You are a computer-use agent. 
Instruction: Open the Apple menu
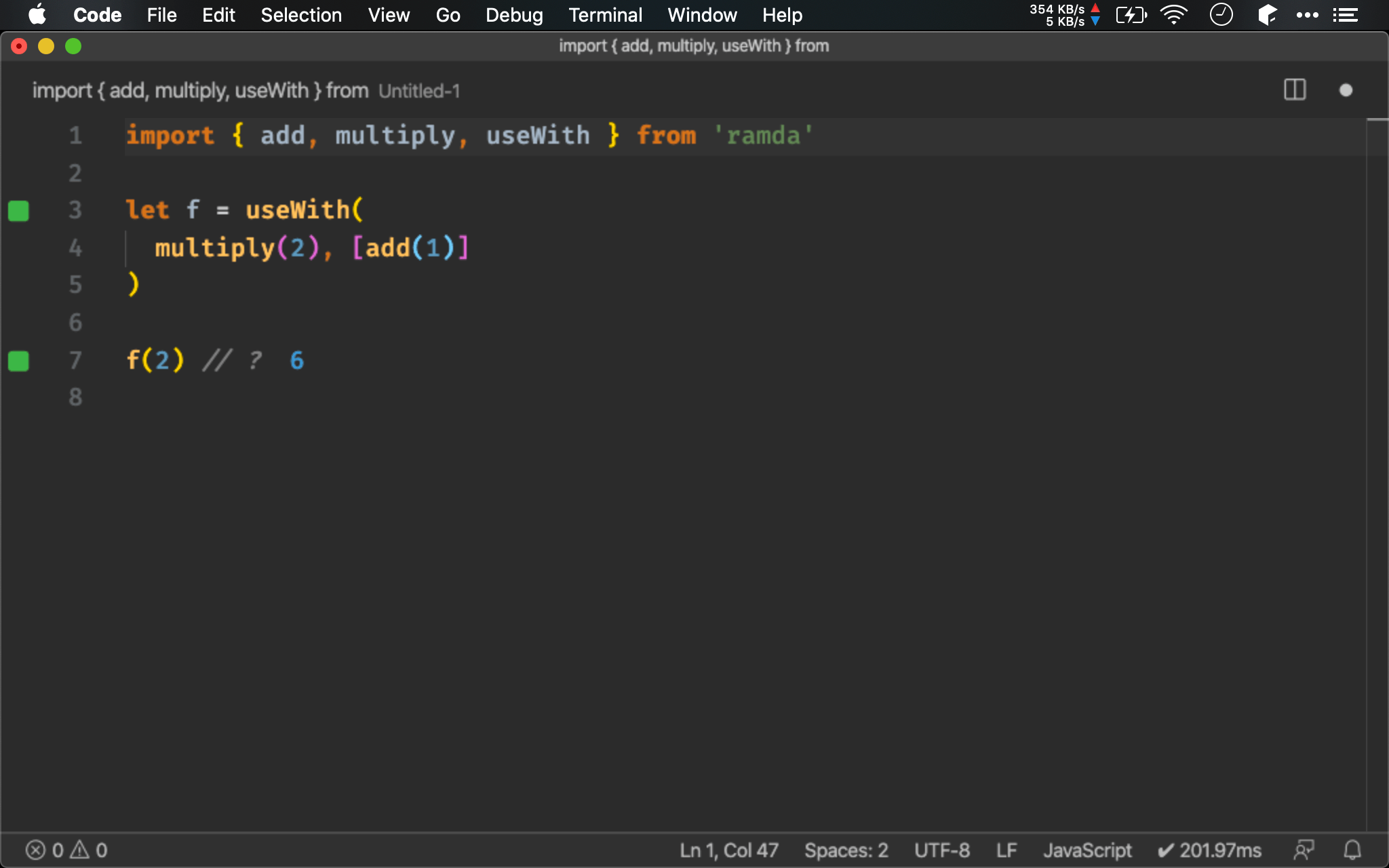(37, 15)
